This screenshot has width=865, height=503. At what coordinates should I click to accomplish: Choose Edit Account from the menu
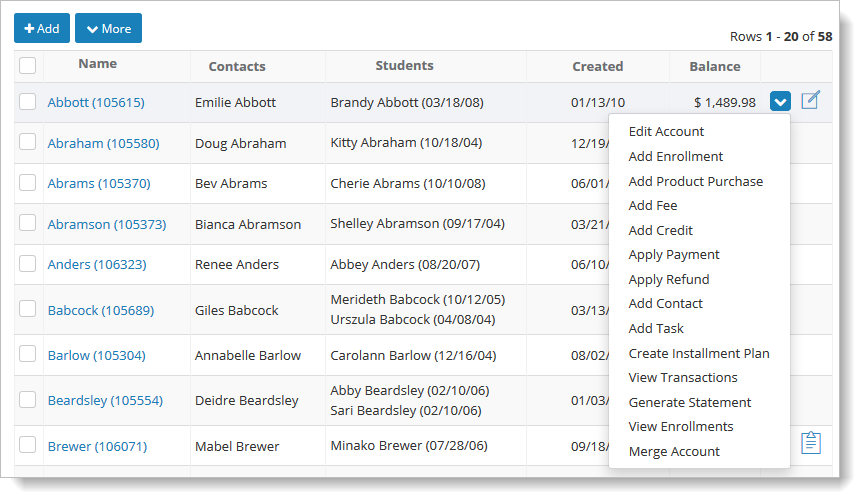coord(666,131)
